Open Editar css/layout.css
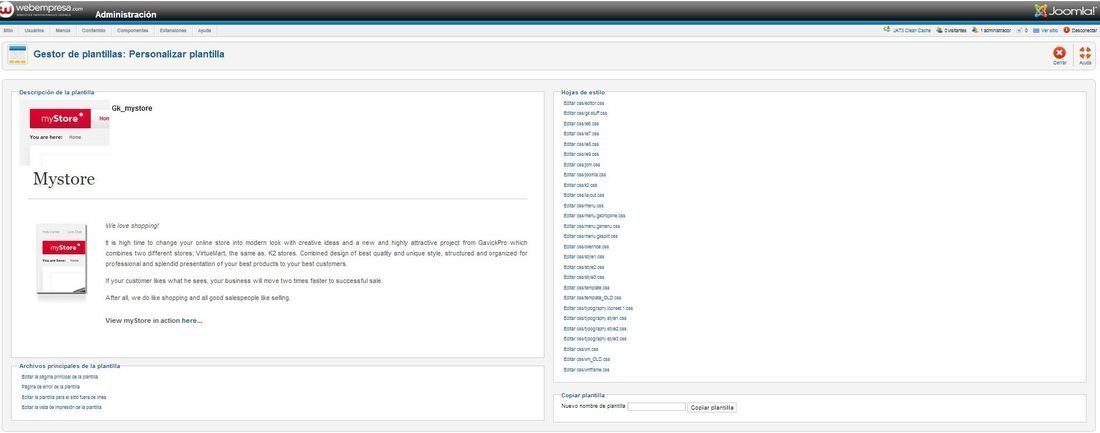The image size is (1100, 433). 584,195
